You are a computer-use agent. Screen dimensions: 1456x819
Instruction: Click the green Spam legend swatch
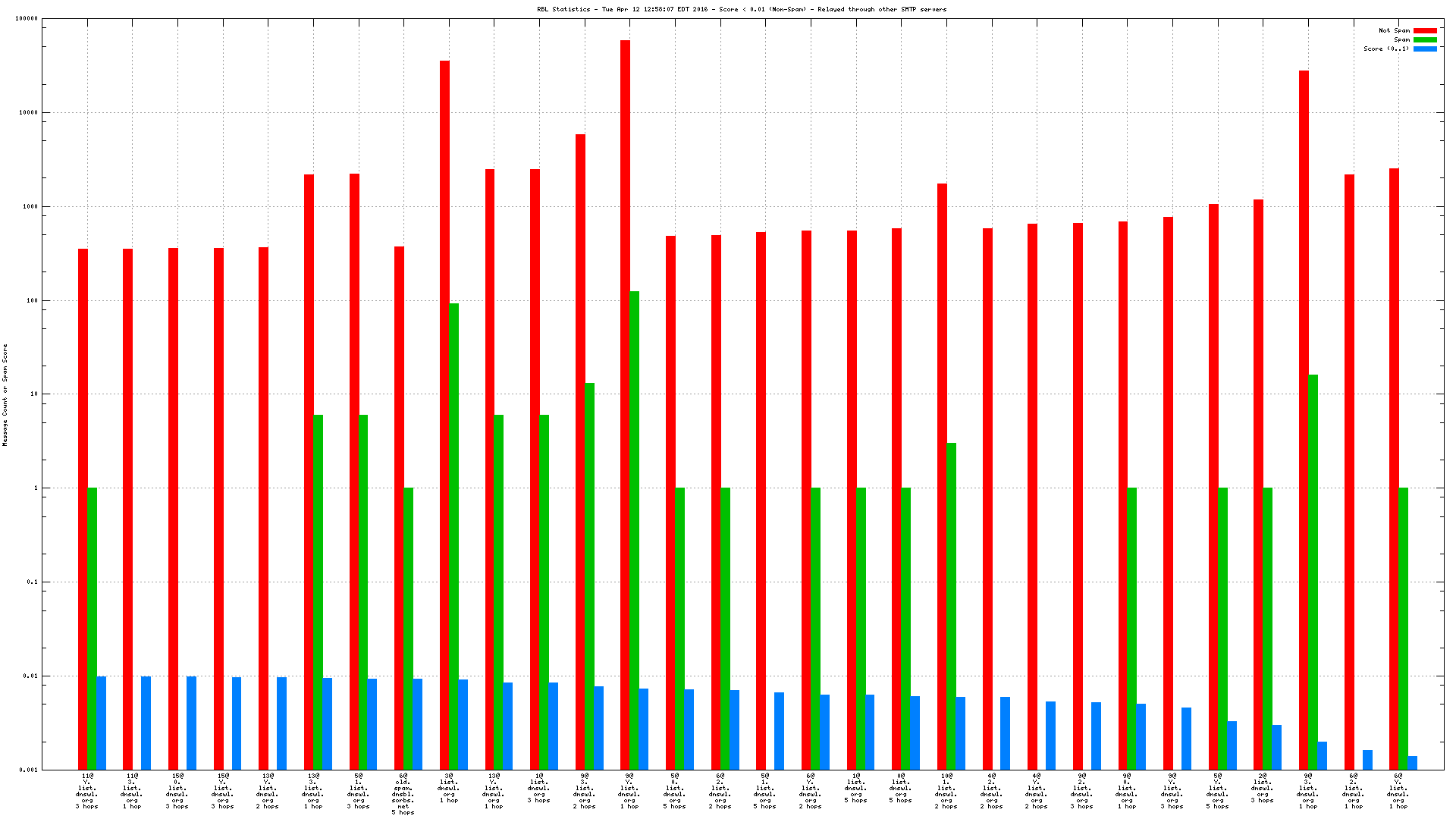pos(1425,40)
